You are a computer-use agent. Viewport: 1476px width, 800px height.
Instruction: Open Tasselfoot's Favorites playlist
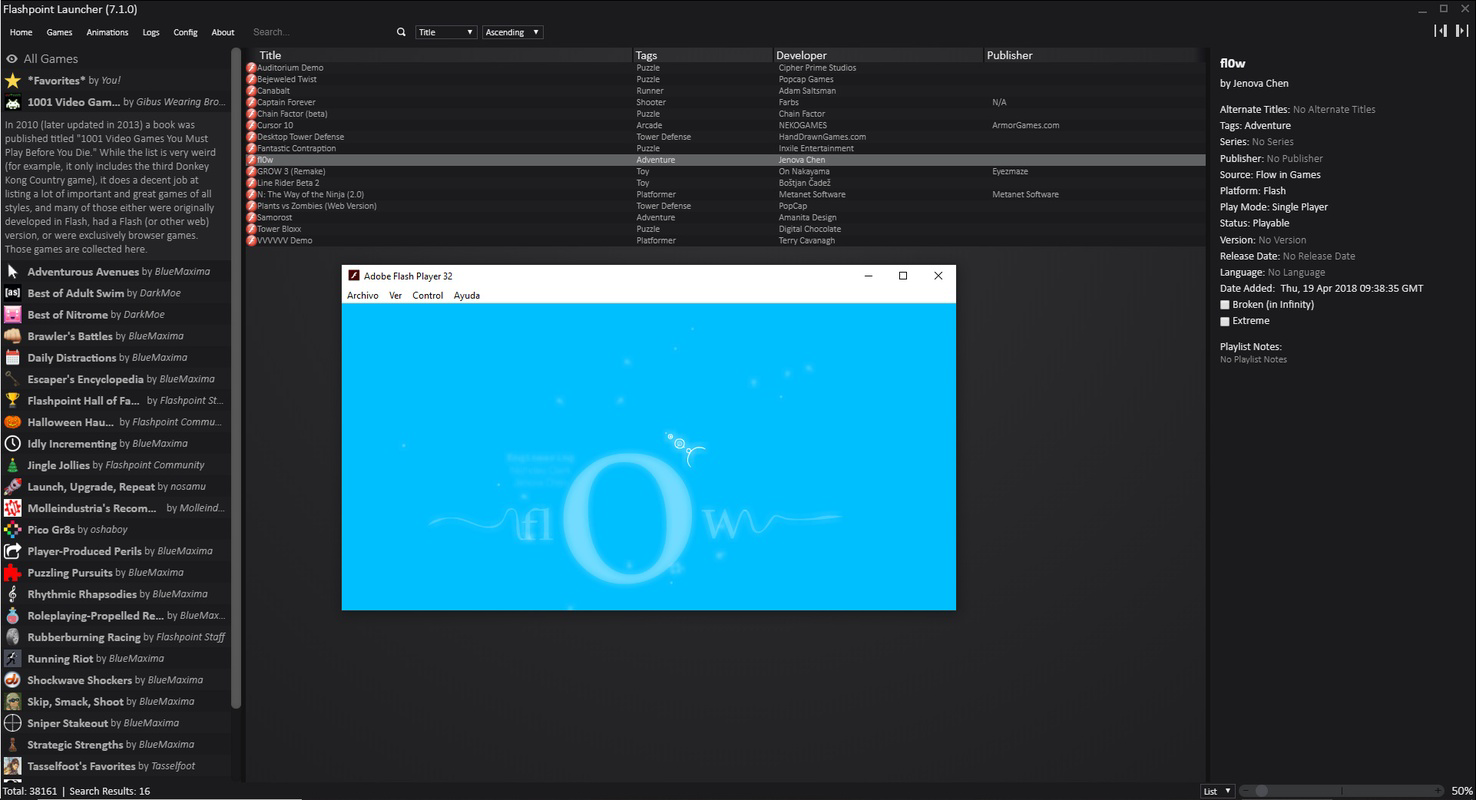point(115,766)
